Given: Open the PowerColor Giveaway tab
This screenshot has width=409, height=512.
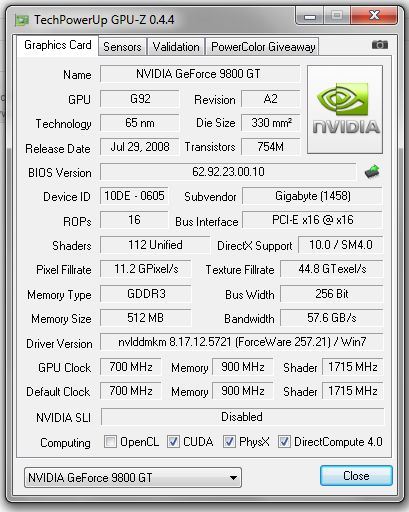Looking at the screenshot, I should pyautogui.click(x=263, y=47).
